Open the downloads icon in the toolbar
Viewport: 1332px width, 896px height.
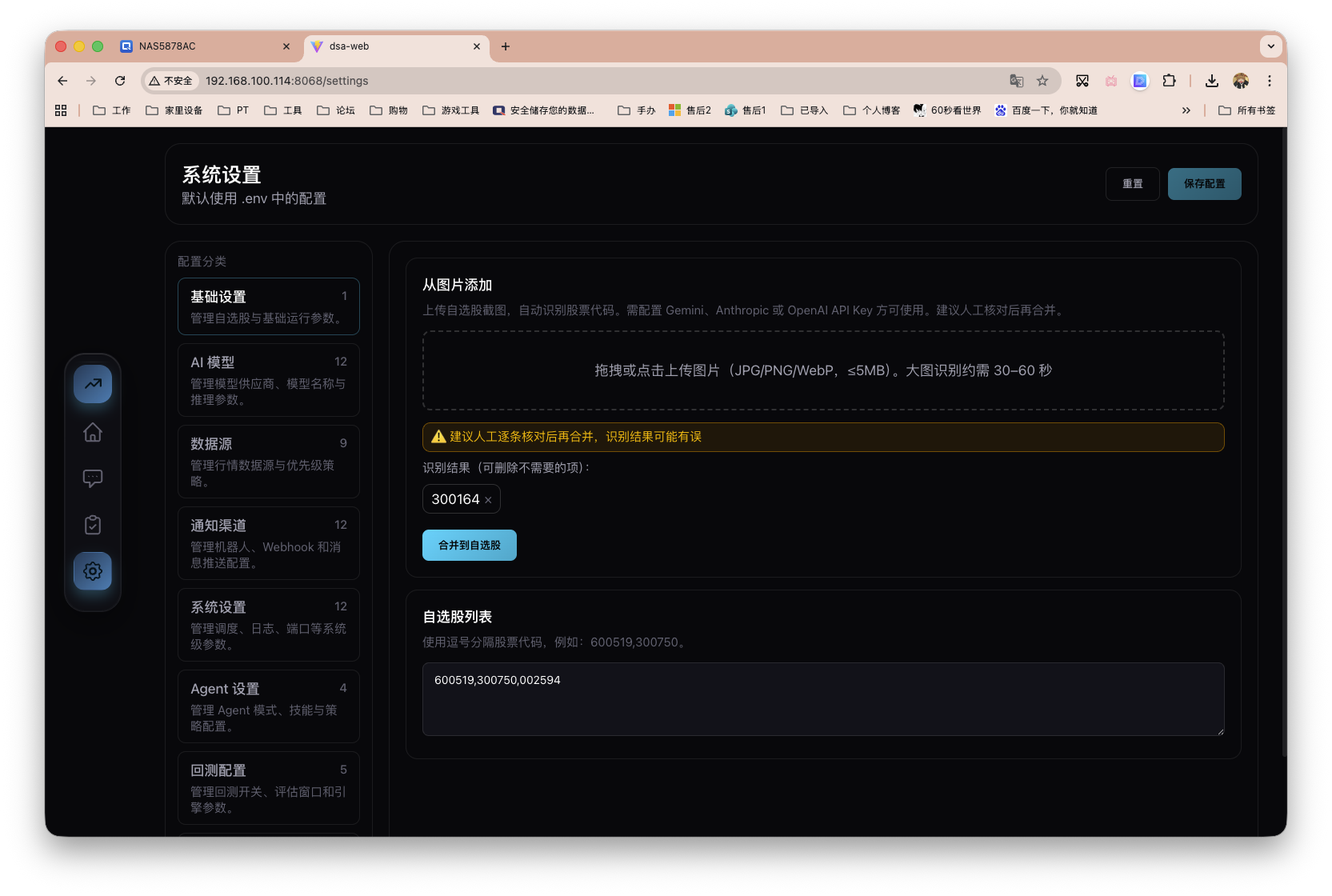1211,81
